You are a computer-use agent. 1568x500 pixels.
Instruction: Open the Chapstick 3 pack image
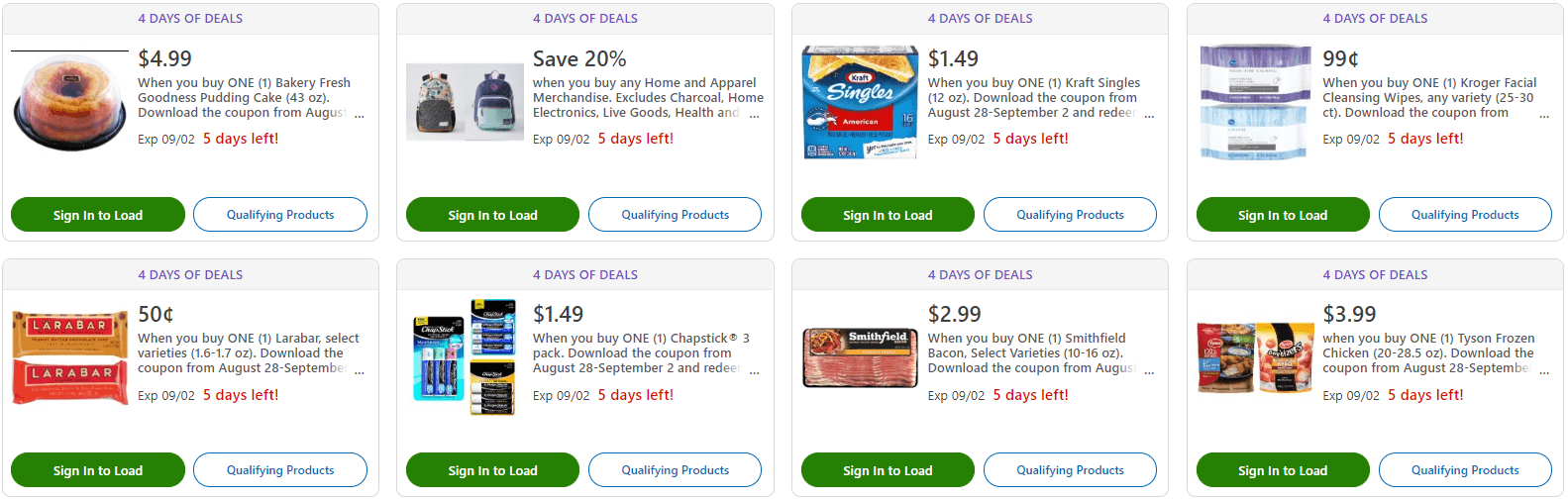[x=465, y=357]
